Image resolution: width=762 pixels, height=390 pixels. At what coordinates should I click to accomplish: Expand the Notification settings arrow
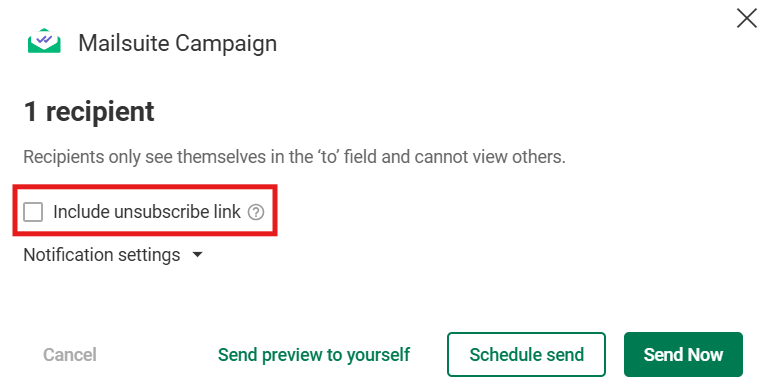pyautogui.click(x=197, y=254)
